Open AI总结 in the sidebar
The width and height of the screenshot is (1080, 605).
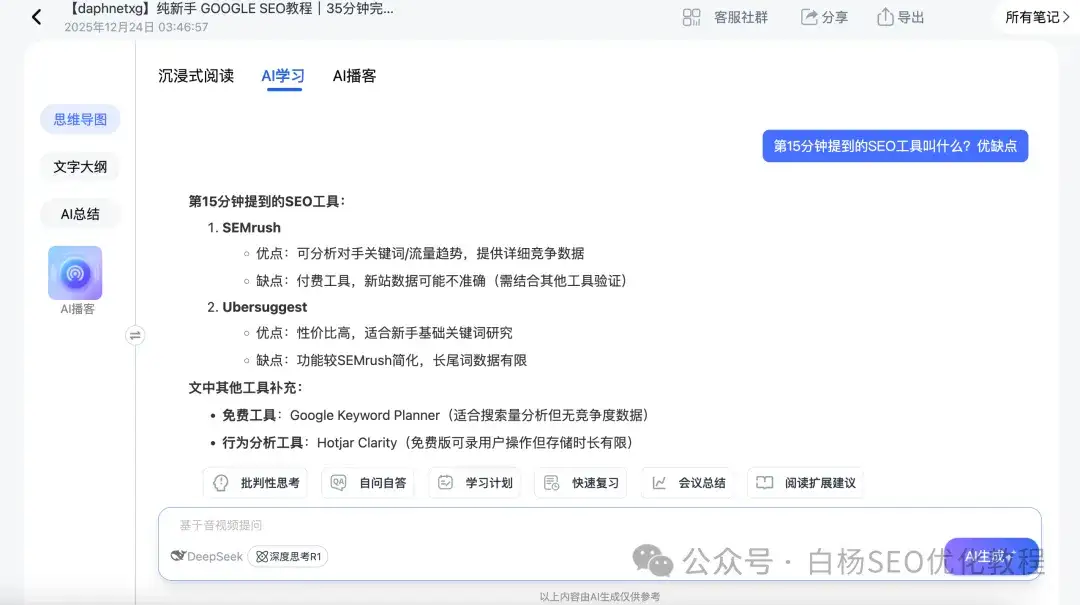point(80,214)
